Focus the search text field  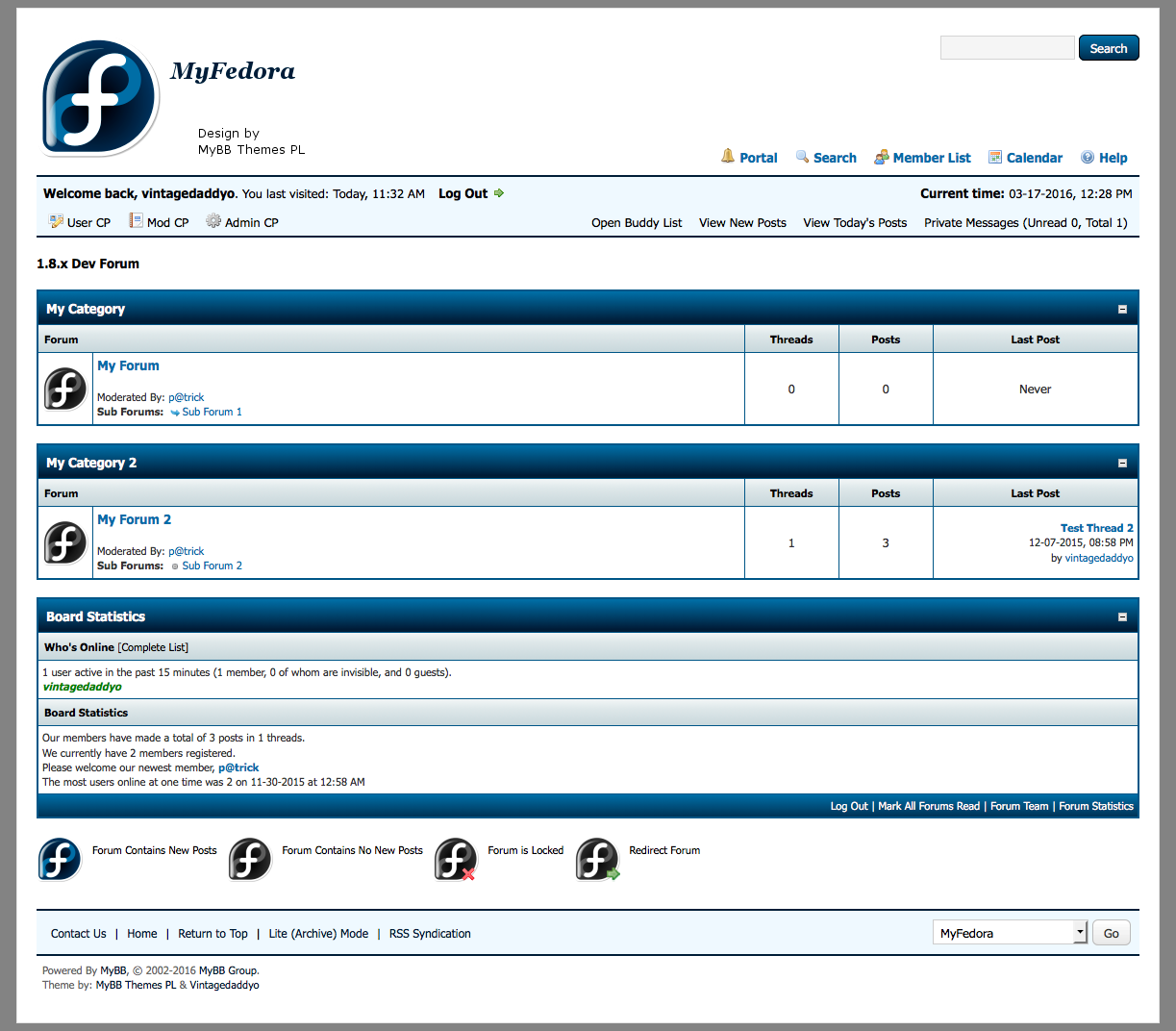1007,48
